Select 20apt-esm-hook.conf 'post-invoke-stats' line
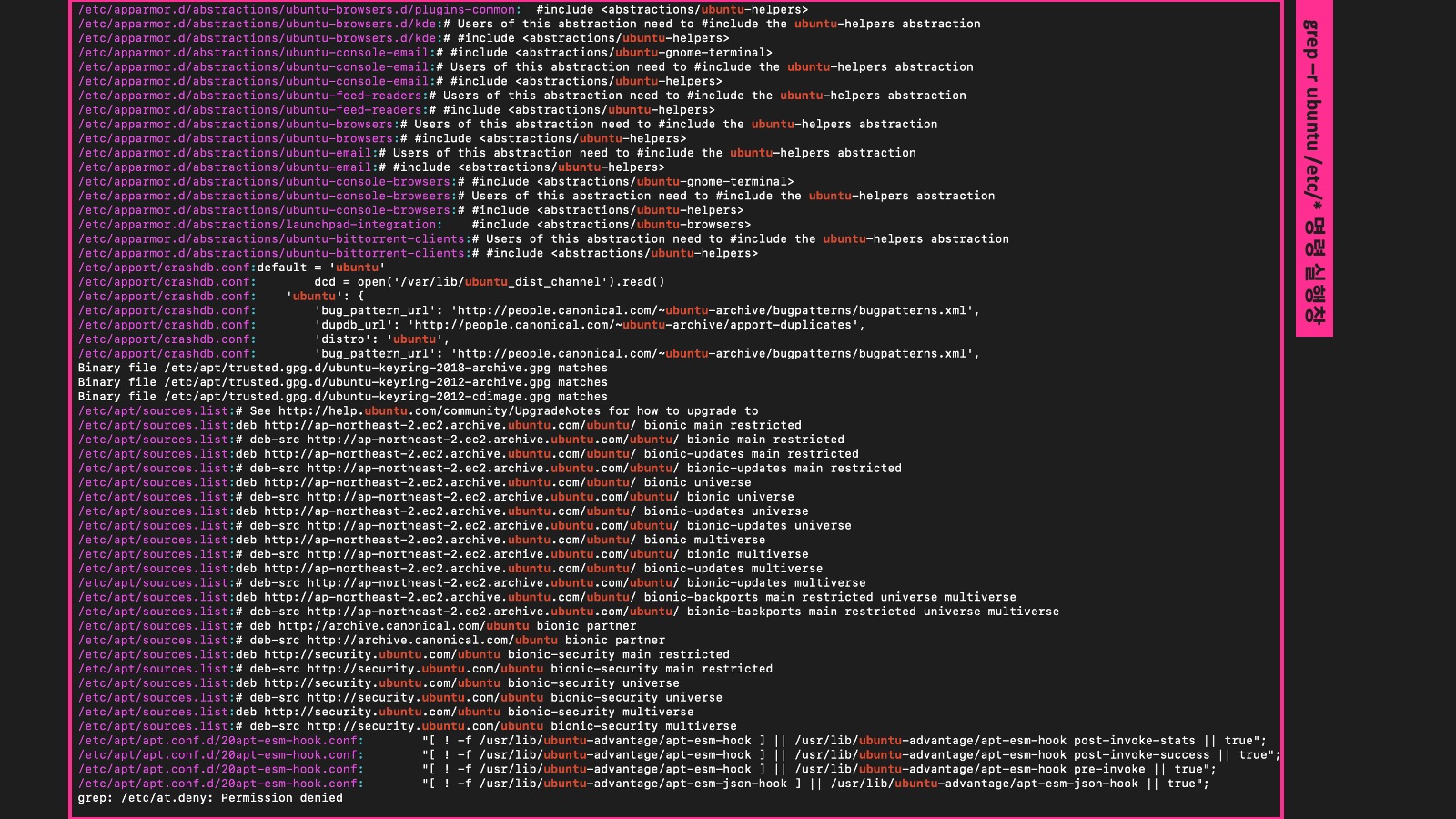 click(672, 741)
